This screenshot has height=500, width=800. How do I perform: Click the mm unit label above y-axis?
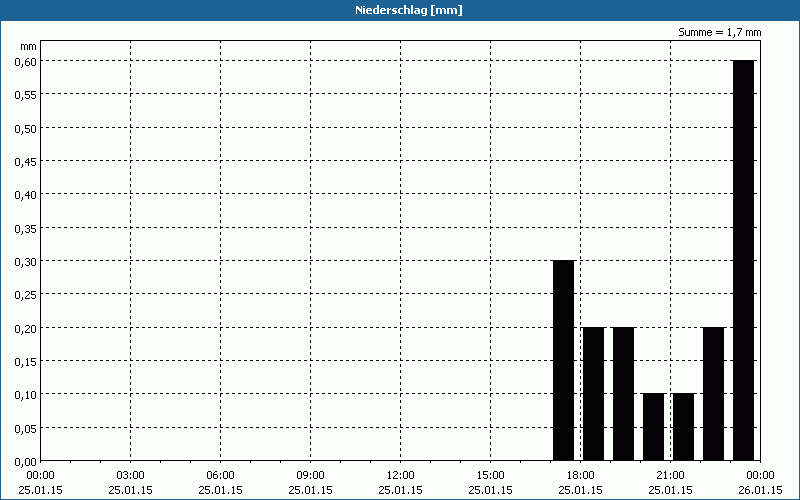tap(29, 46)
